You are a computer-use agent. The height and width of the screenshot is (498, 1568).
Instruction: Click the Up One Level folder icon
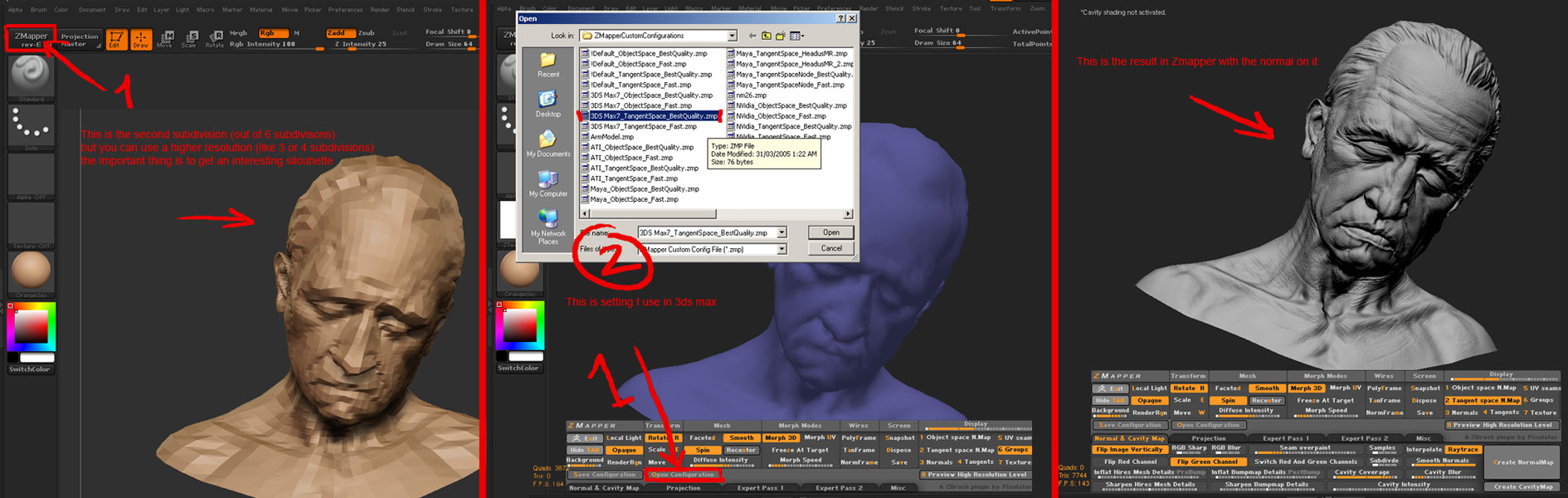coord(767,36)
